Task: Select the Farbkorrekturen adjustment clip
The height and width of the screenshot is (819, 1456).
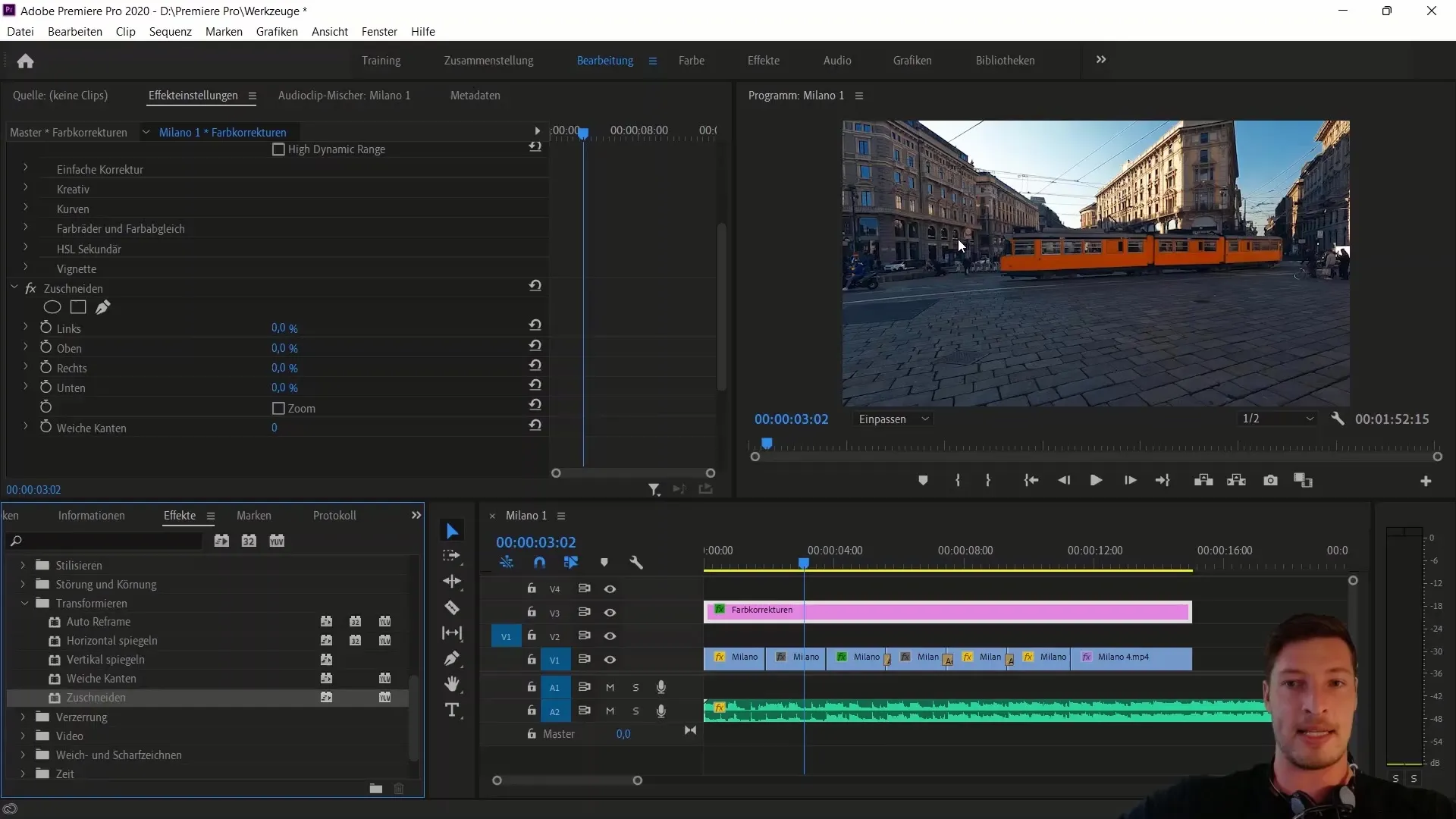Action: point(948,611)
